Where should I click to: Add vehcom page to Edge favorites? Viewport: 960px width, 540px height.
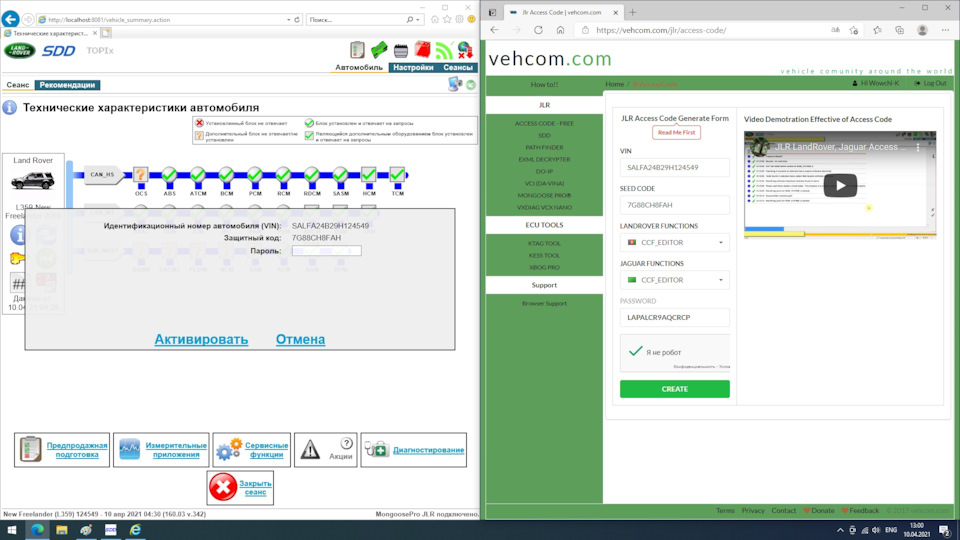coord(854,30)
